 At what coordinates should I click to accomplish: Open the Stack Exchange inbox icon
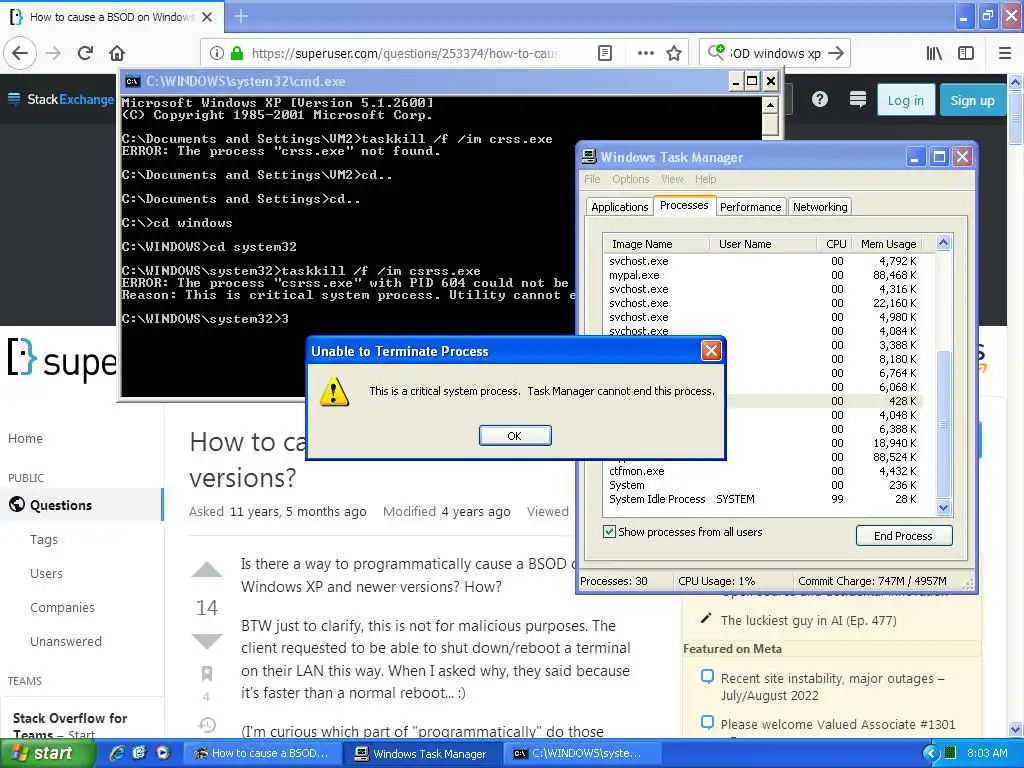[x=857, y=99]
